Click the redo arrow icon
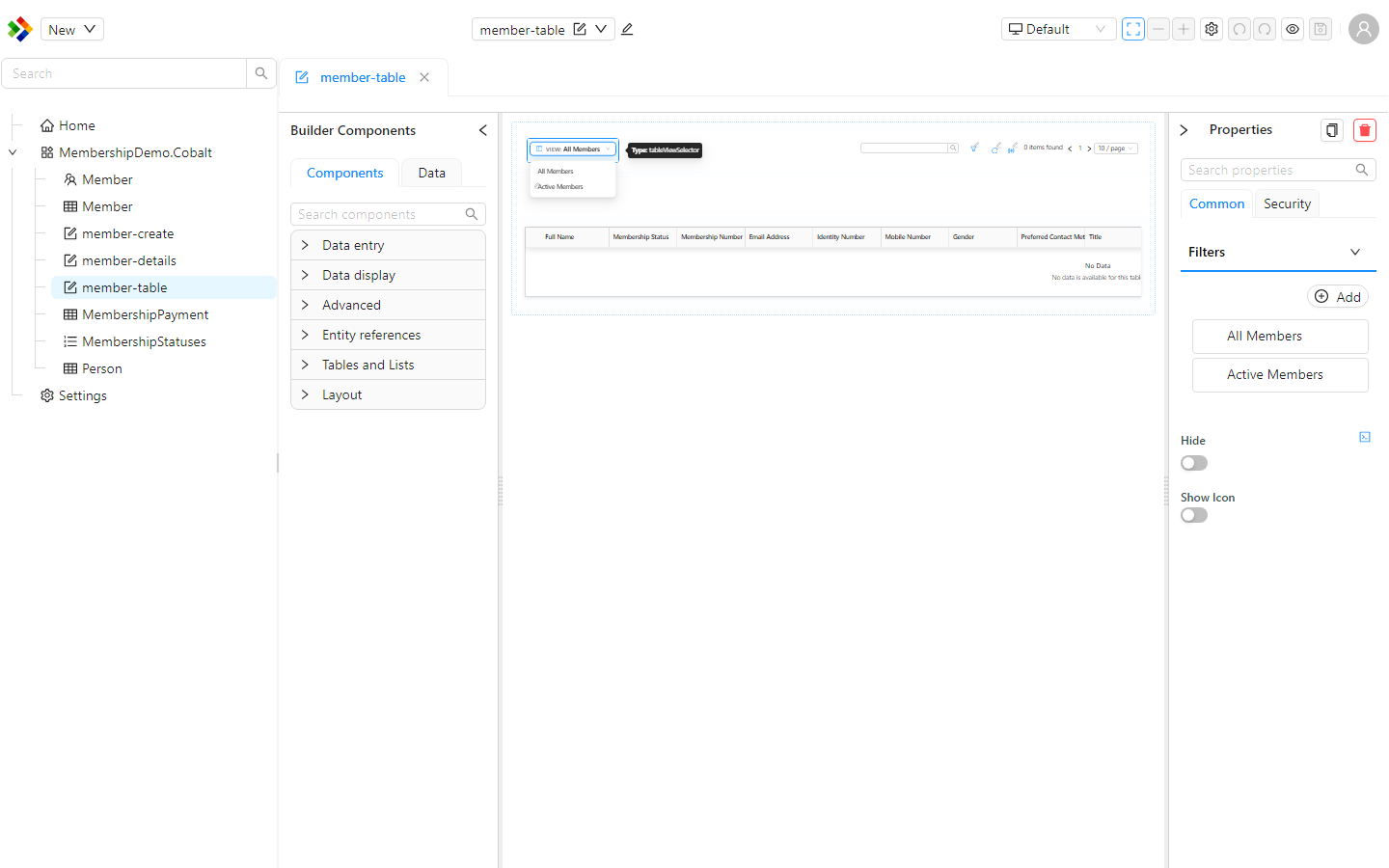Image resolution: width=1389 pixels, height=868 pixels. coord(1265,29)
